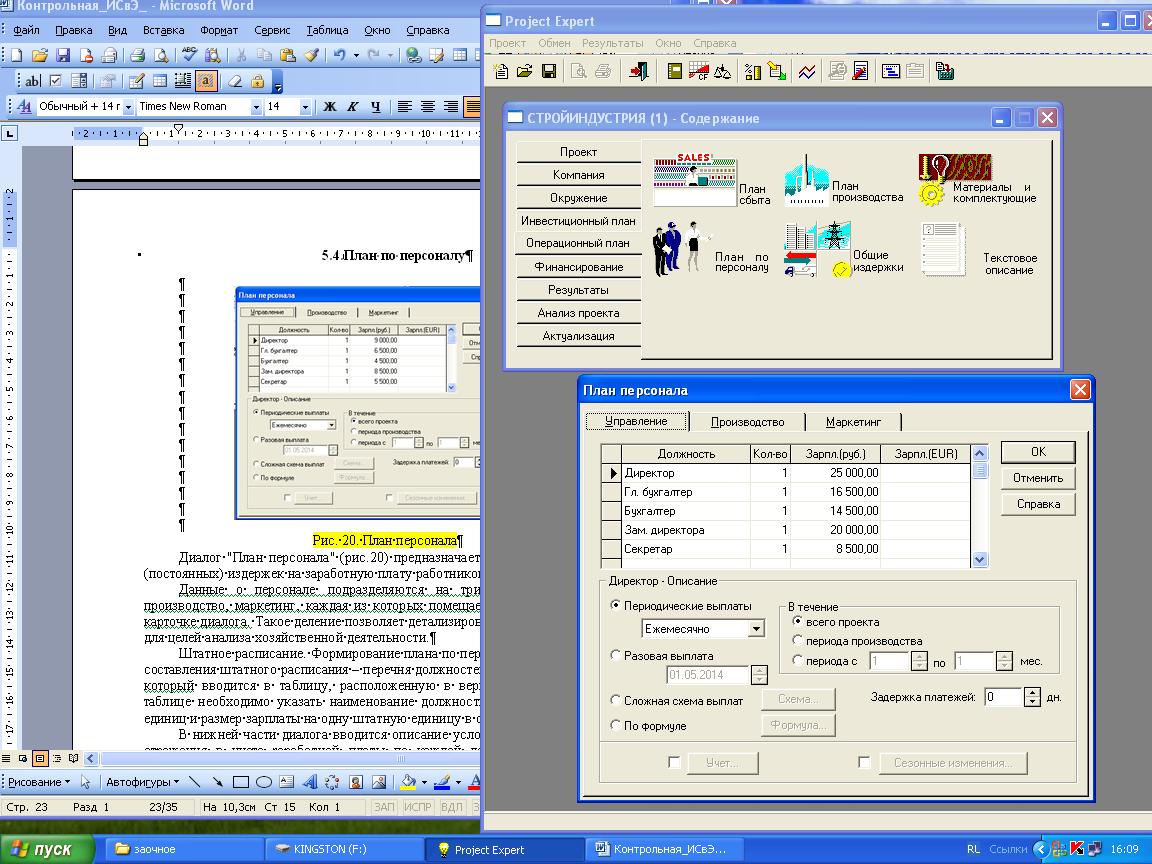This screenshot has height=864, width=1152.
Task: Open Times New Roman font dropdown
Action: tap(256, 107)
